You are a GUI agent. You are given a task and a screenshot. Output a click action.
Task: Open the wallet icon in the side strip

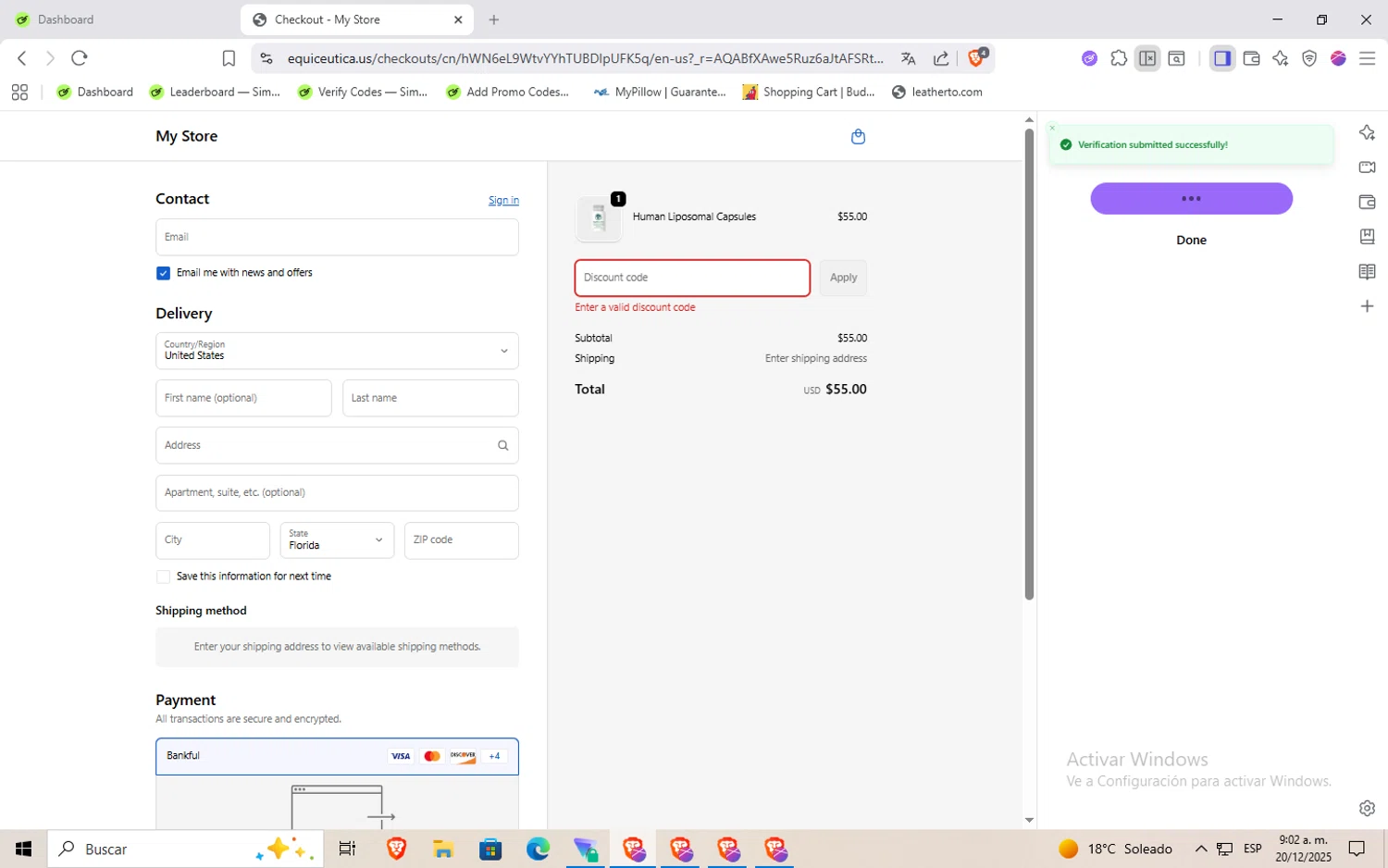pos(1367,202)
